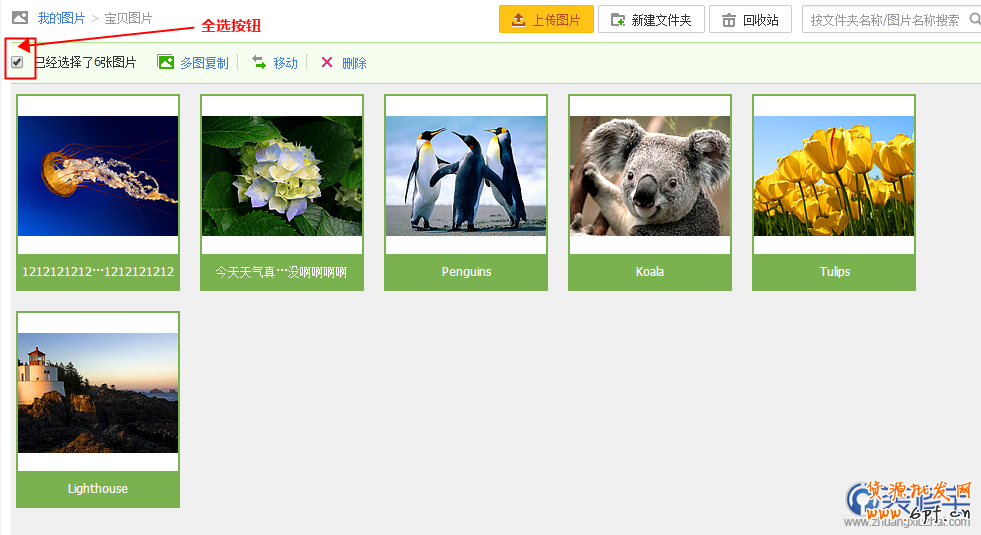This screenshot has height=535, width=981.
Task: Click the Penguins name label
Action: (x=466, y=272)
